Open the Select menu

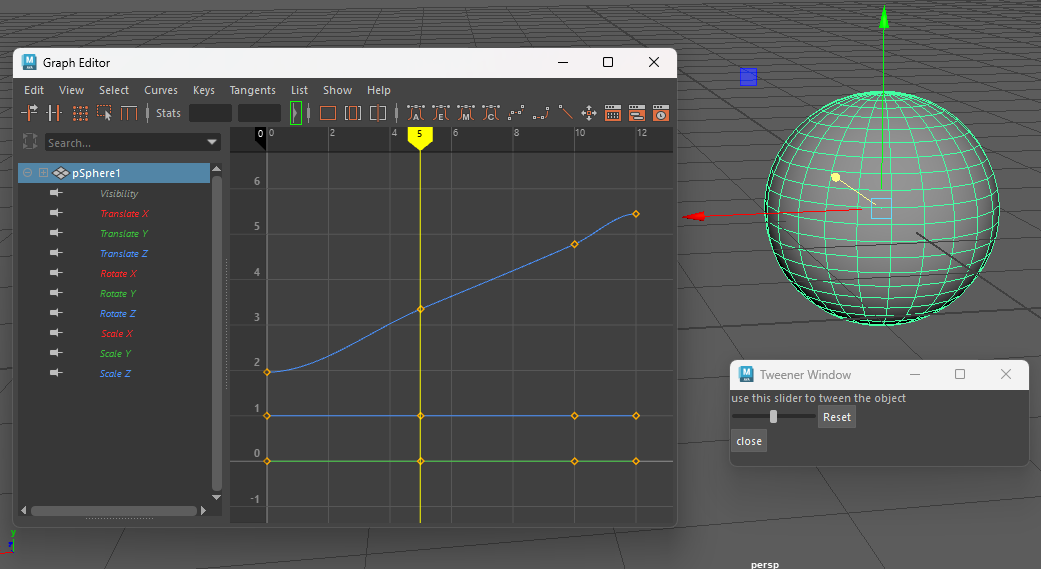point(114,90)
